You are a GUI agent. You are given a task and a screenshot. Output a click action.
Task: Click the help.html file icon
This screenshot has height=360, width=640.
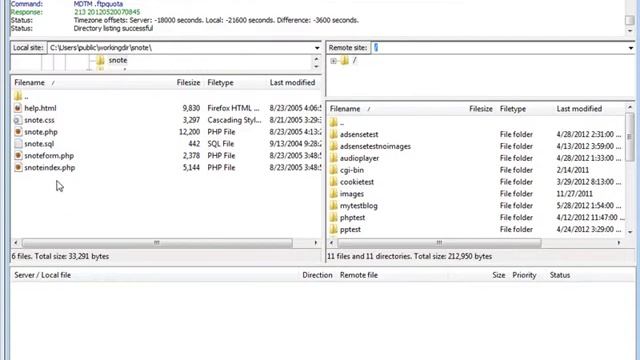(x=18, y=108)
